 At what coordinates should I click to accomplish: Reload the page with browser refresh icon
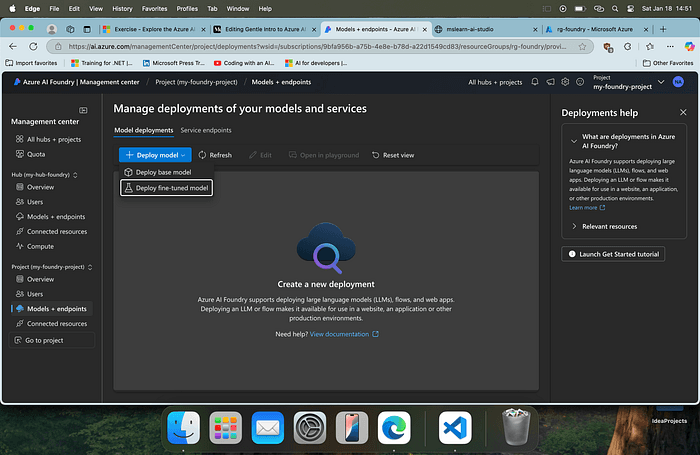(x=33, y=46)
